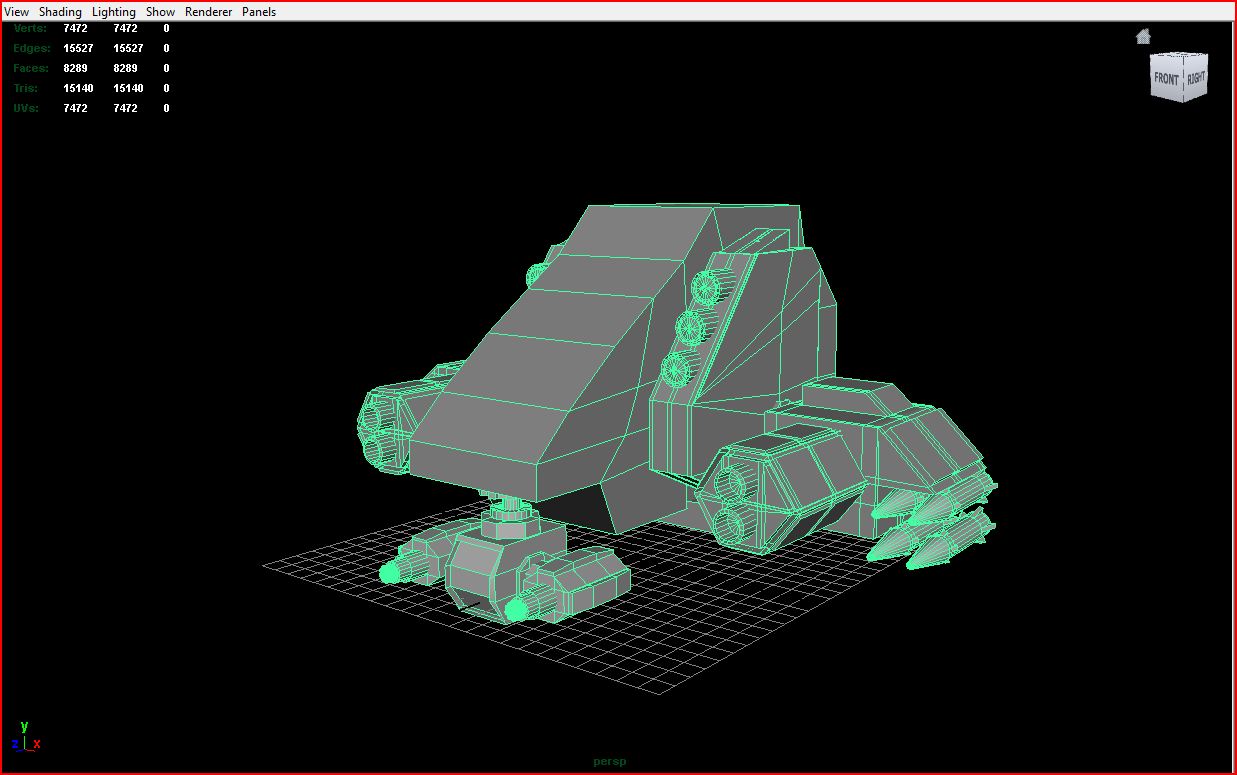The image size is (1237, 775).
Task: Click the ViewCube home icon
Action: [1143, 37]
